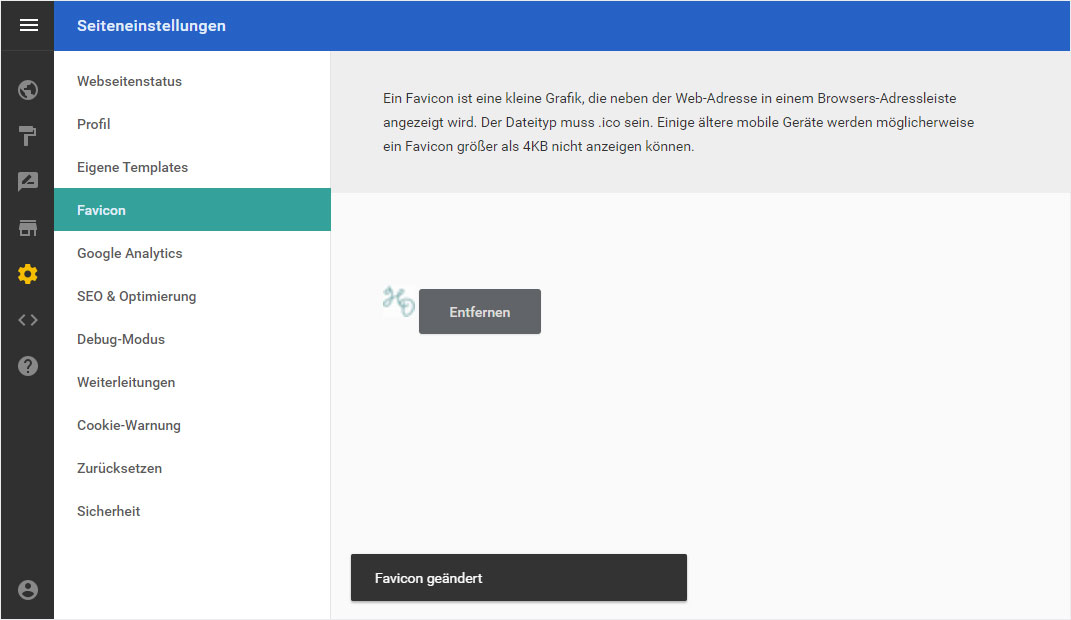The image size is (1071, 620).
Task: Open SEO & Optimierung settings
Action: click(192, 296)
